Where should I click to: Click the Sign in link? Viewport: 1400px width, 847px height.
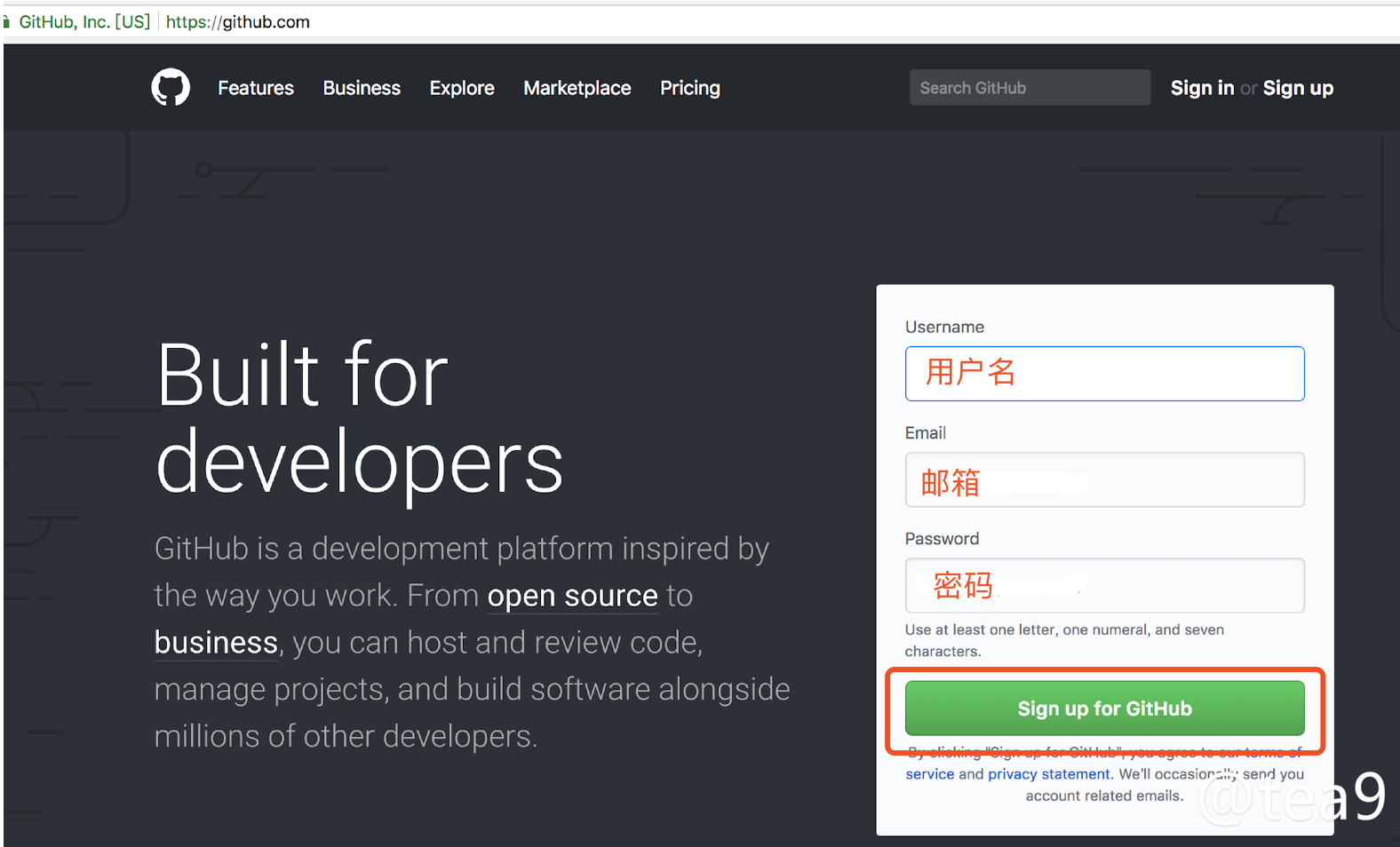click(x=1202, y=88)
